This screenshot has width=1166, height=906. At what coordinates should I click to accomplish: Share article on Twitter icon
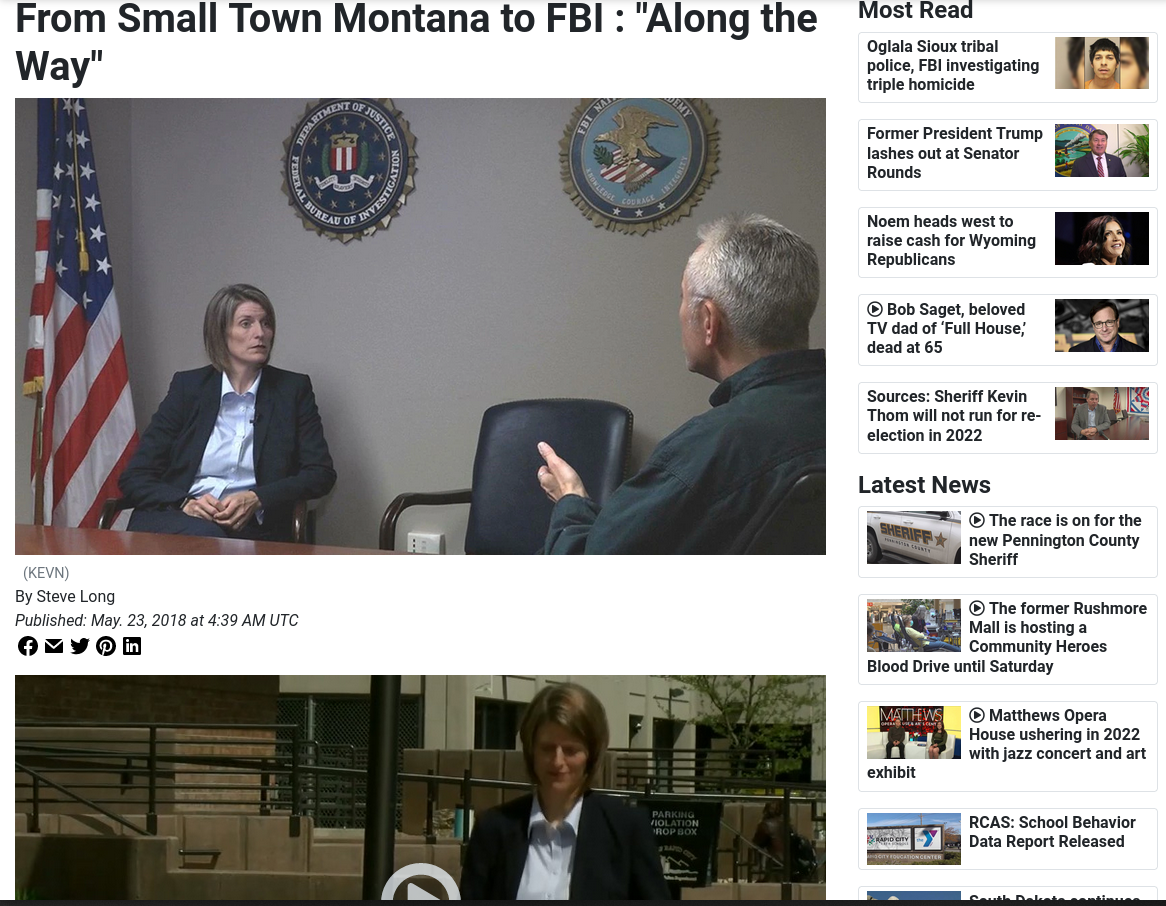click(80, 646)
